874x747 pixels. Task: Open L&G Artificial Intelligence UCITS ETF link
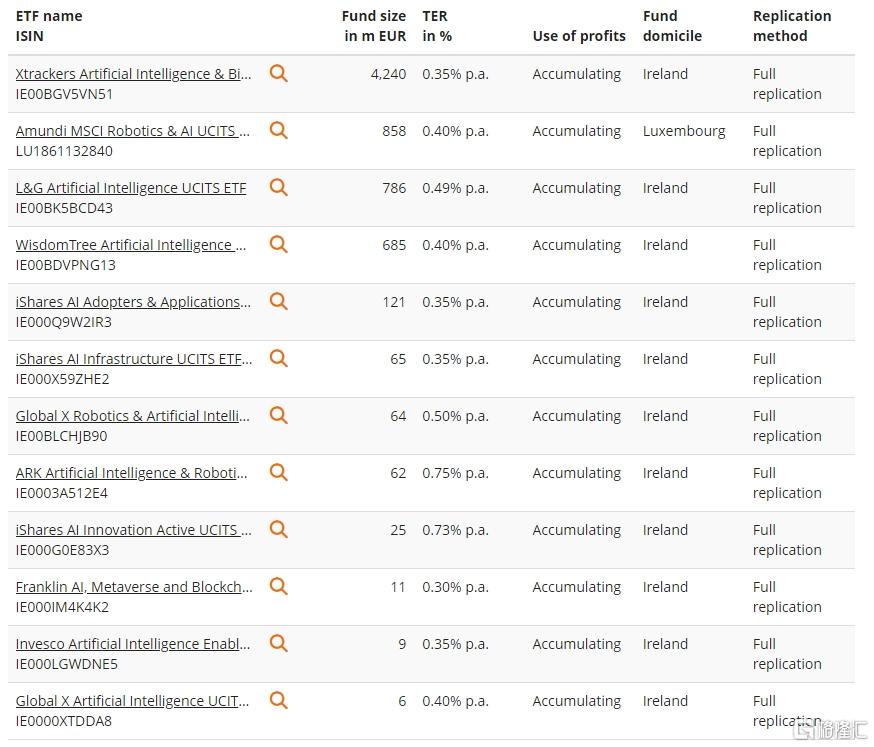point(131,188)
